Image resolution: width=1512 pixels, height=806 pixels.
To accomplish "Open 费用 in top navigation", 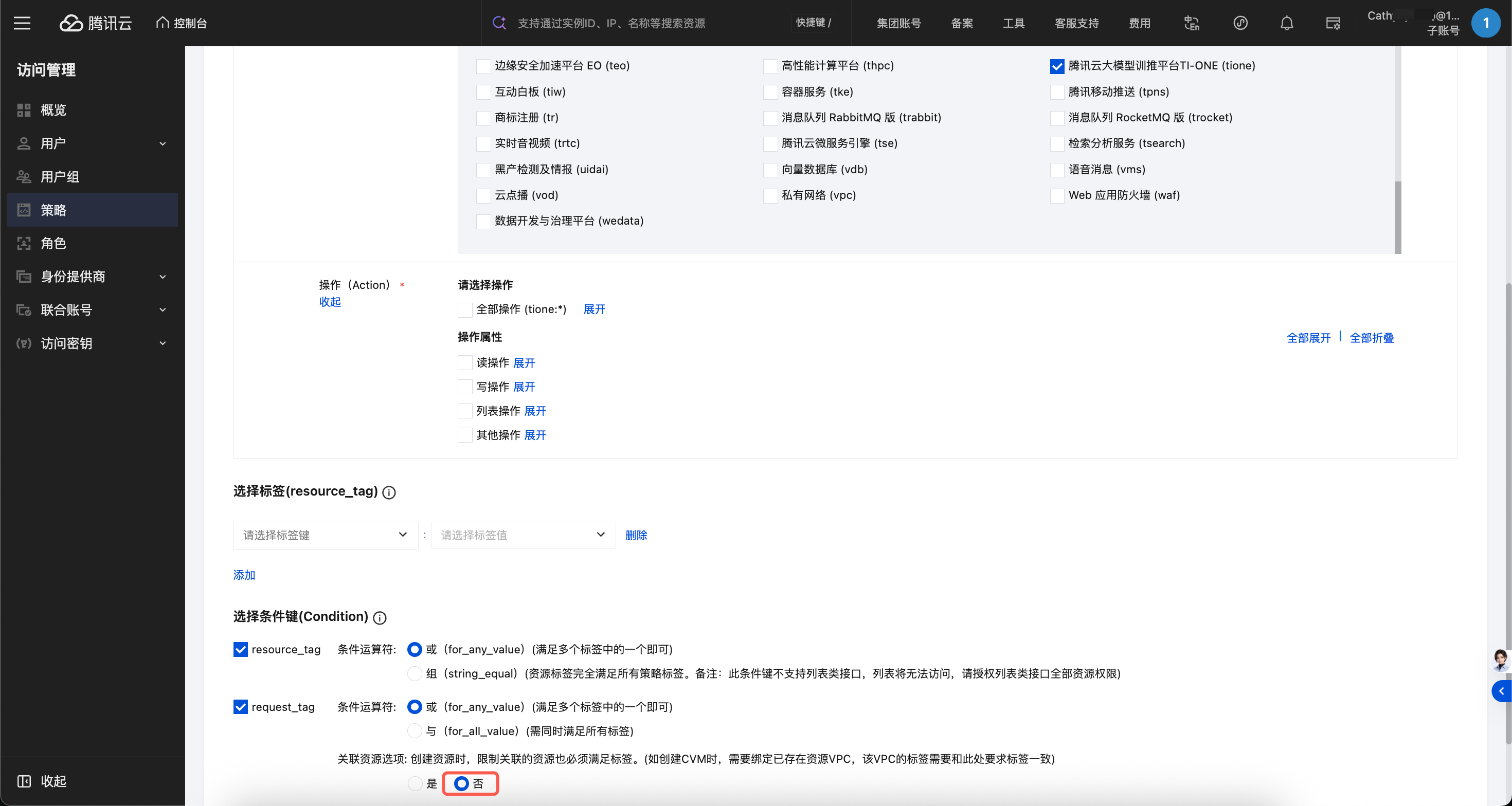I will 1139,23.
